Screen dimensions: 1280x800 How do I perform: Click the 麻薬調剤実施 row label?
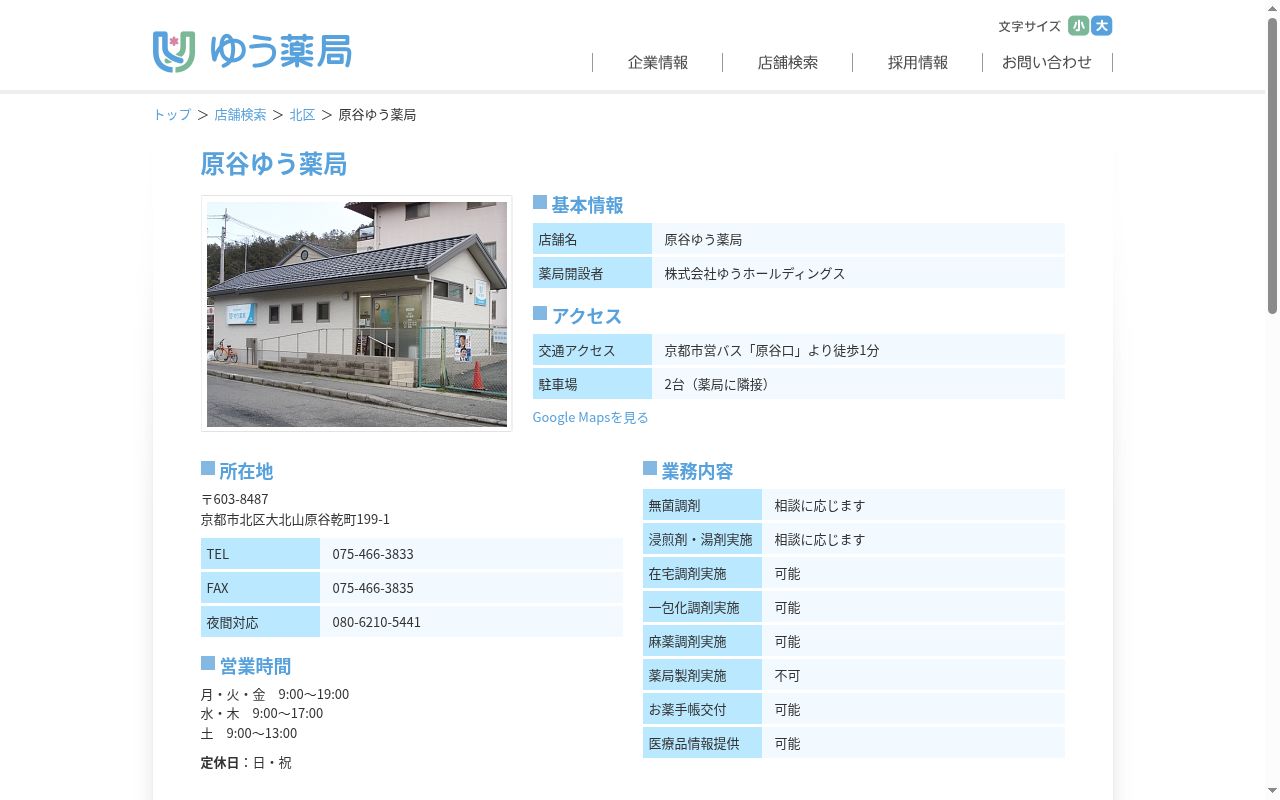point(702,642)
